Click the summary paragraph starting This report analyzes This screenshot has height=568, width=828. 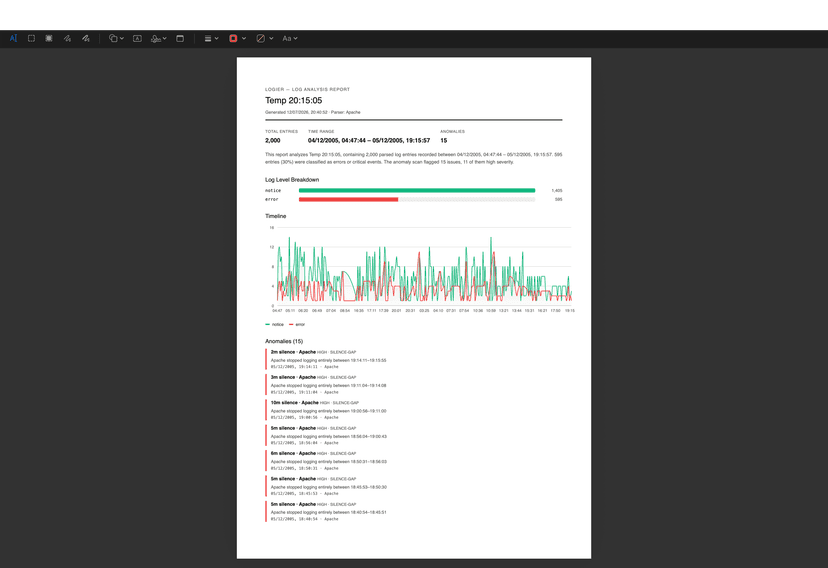413,158
